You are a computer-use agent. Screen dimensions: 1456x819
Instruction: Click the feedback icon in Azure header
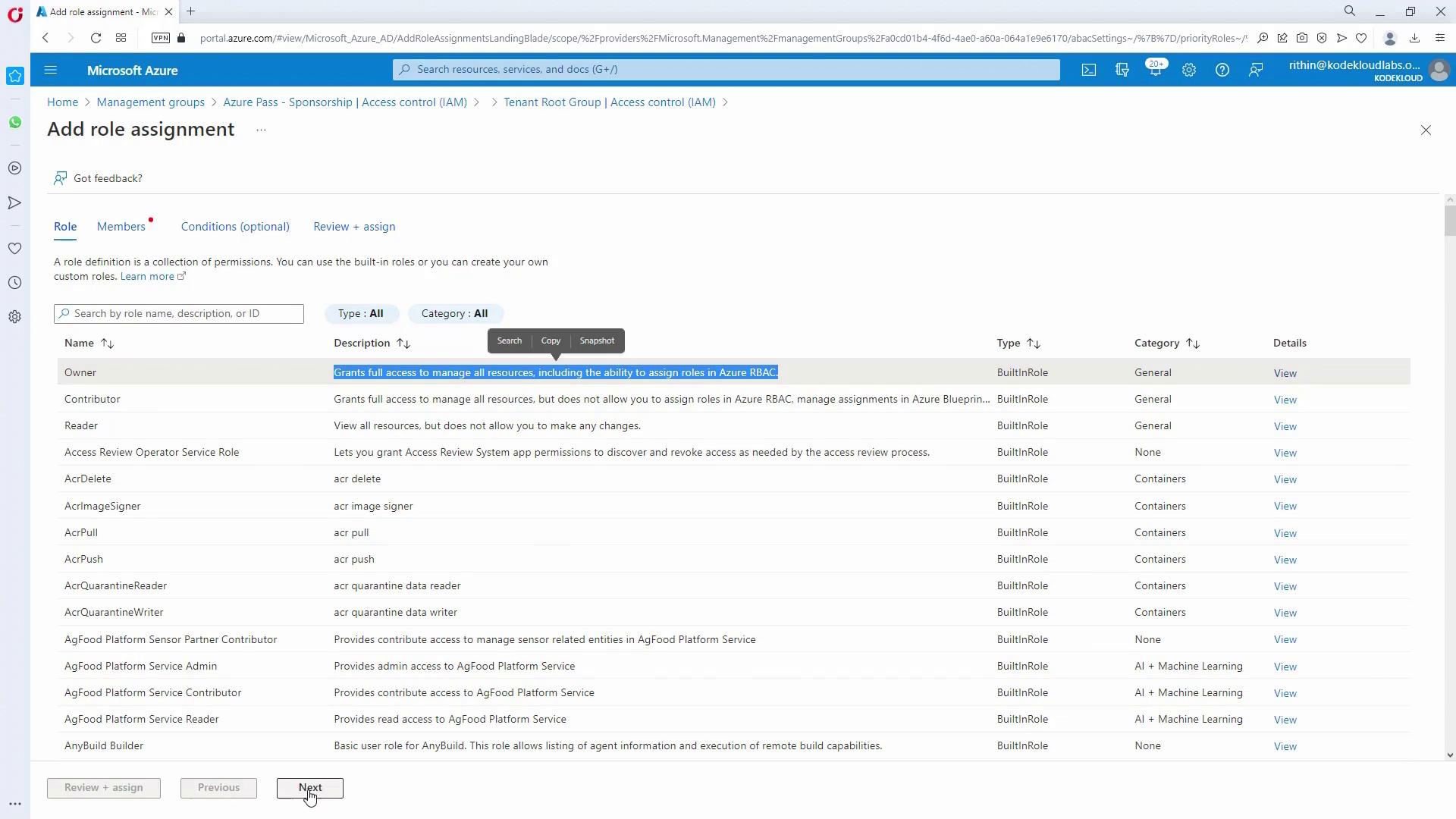[x=1255, y=70]
